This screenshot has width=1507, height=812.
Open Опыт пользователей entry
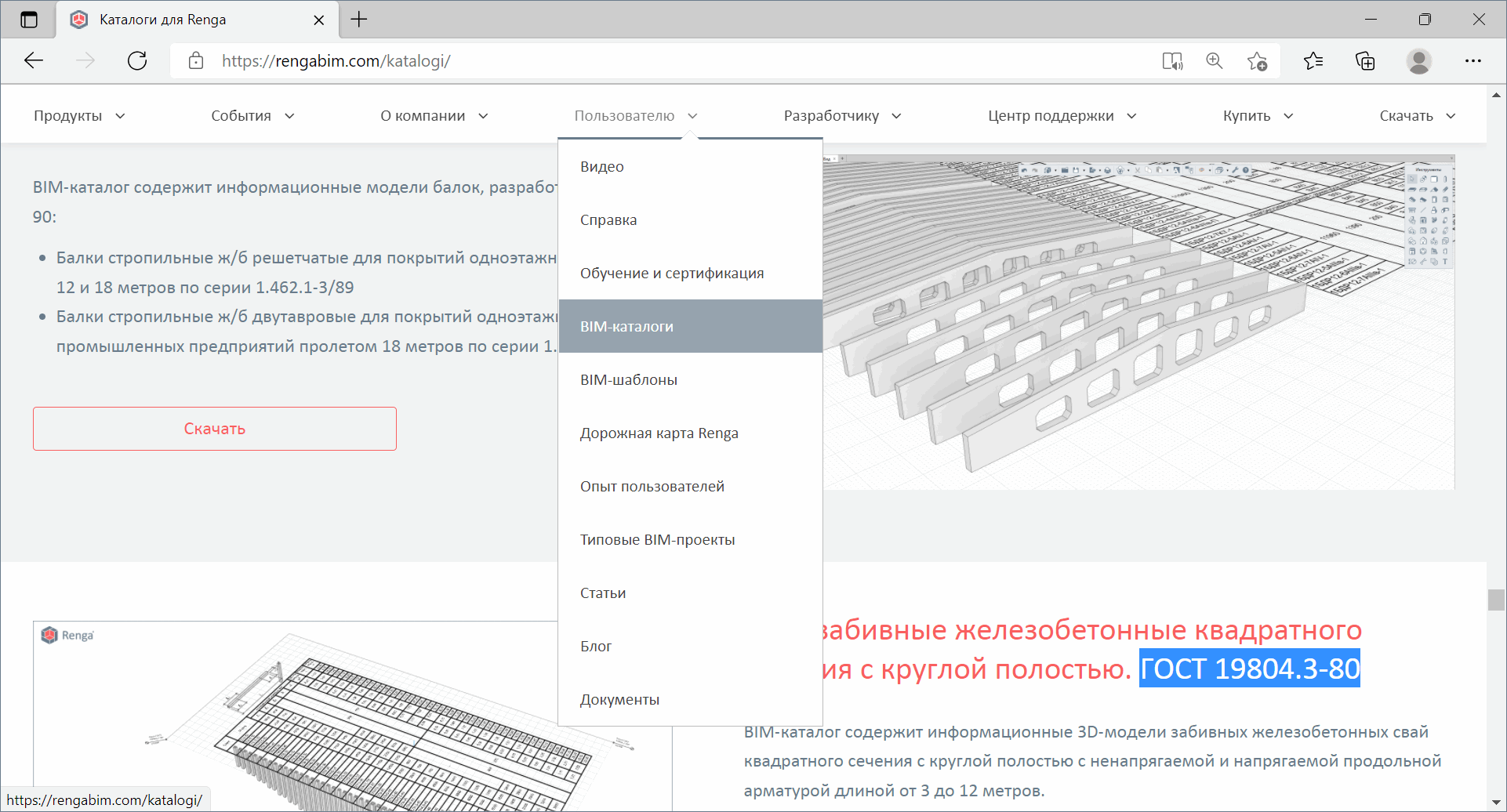(690, 486)
